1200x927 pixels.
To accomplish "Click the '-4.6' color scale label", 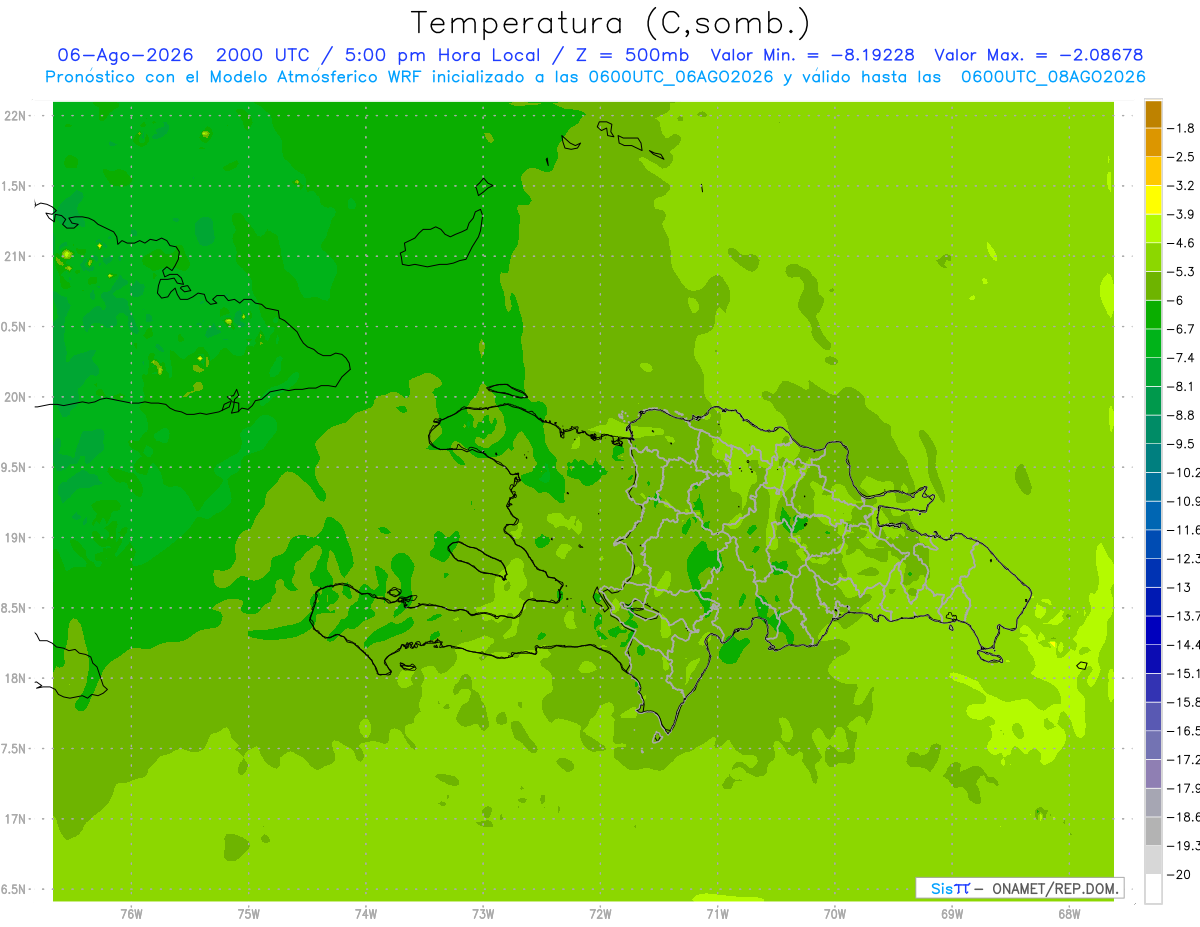I will coord(1181,243).
